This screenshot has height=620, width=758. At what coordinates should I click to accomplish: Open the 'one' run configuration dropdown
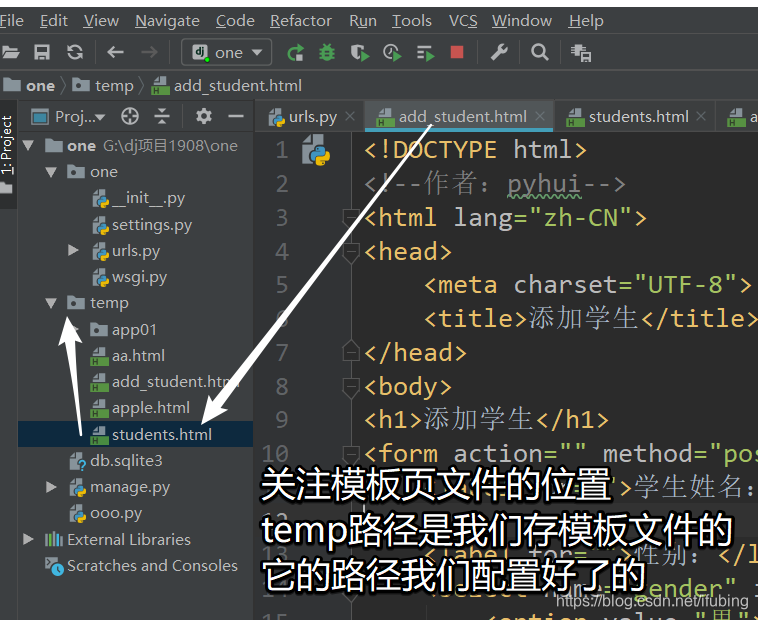(x=226, y=52)
